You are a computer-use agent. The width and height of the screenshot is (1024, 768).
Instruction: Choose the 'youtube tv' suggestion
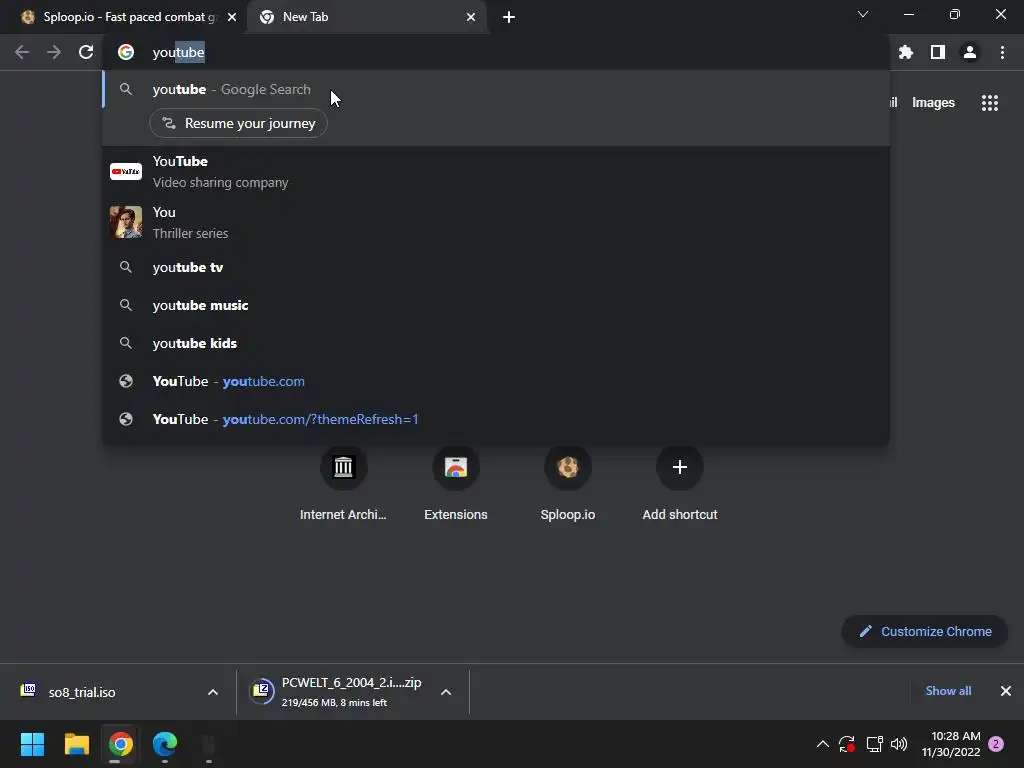click(x=496, y=268)
